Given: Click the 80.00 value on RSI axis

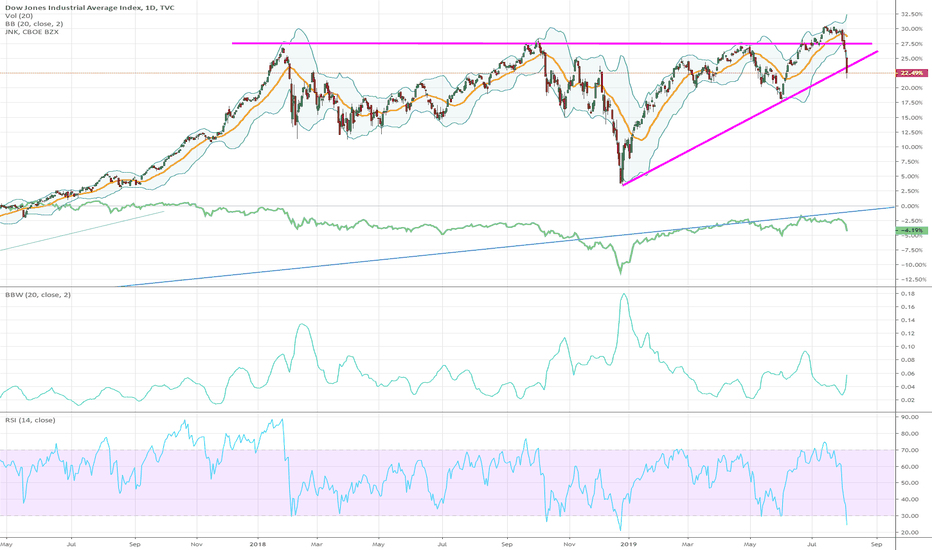Looking at the screenshot, I should [909, 433].
